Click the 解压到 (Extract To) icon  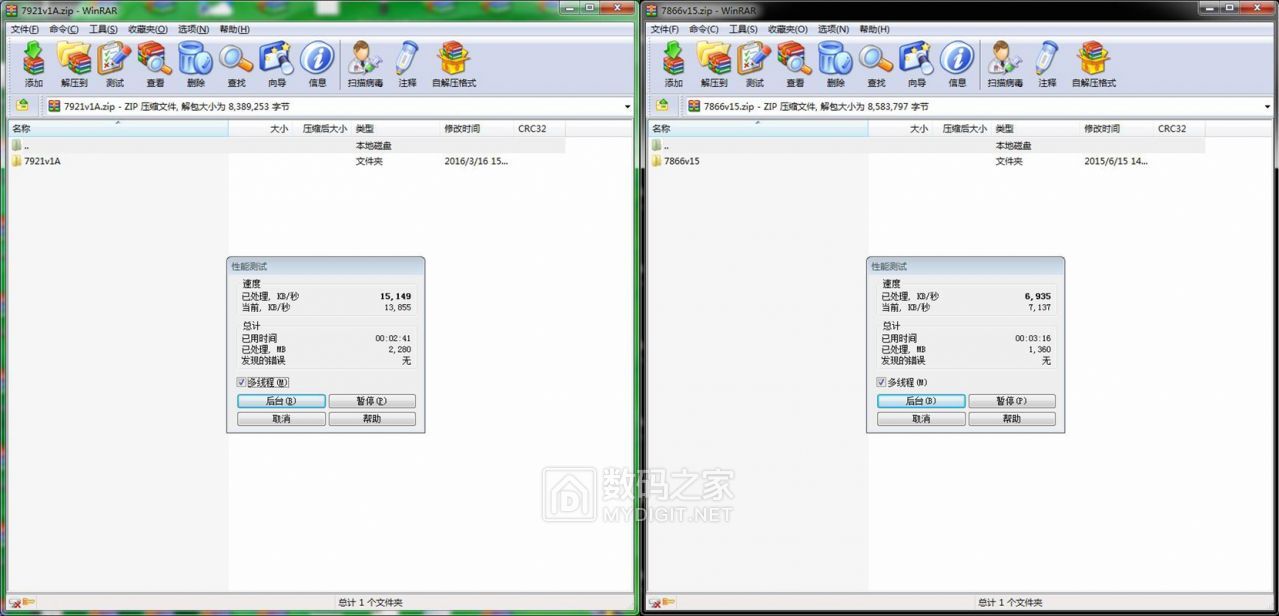[74, 62]
